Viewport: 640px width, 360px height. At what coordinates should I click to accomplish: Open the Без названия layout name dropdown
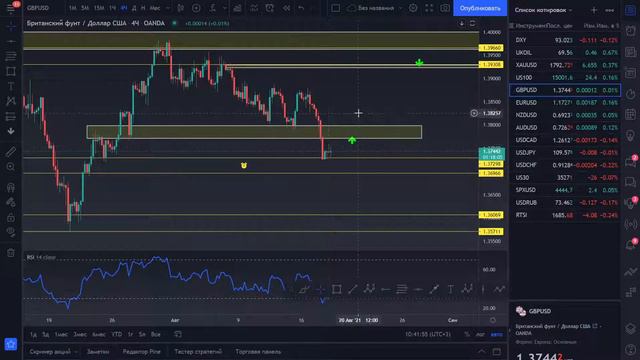[x=376, y=8]
